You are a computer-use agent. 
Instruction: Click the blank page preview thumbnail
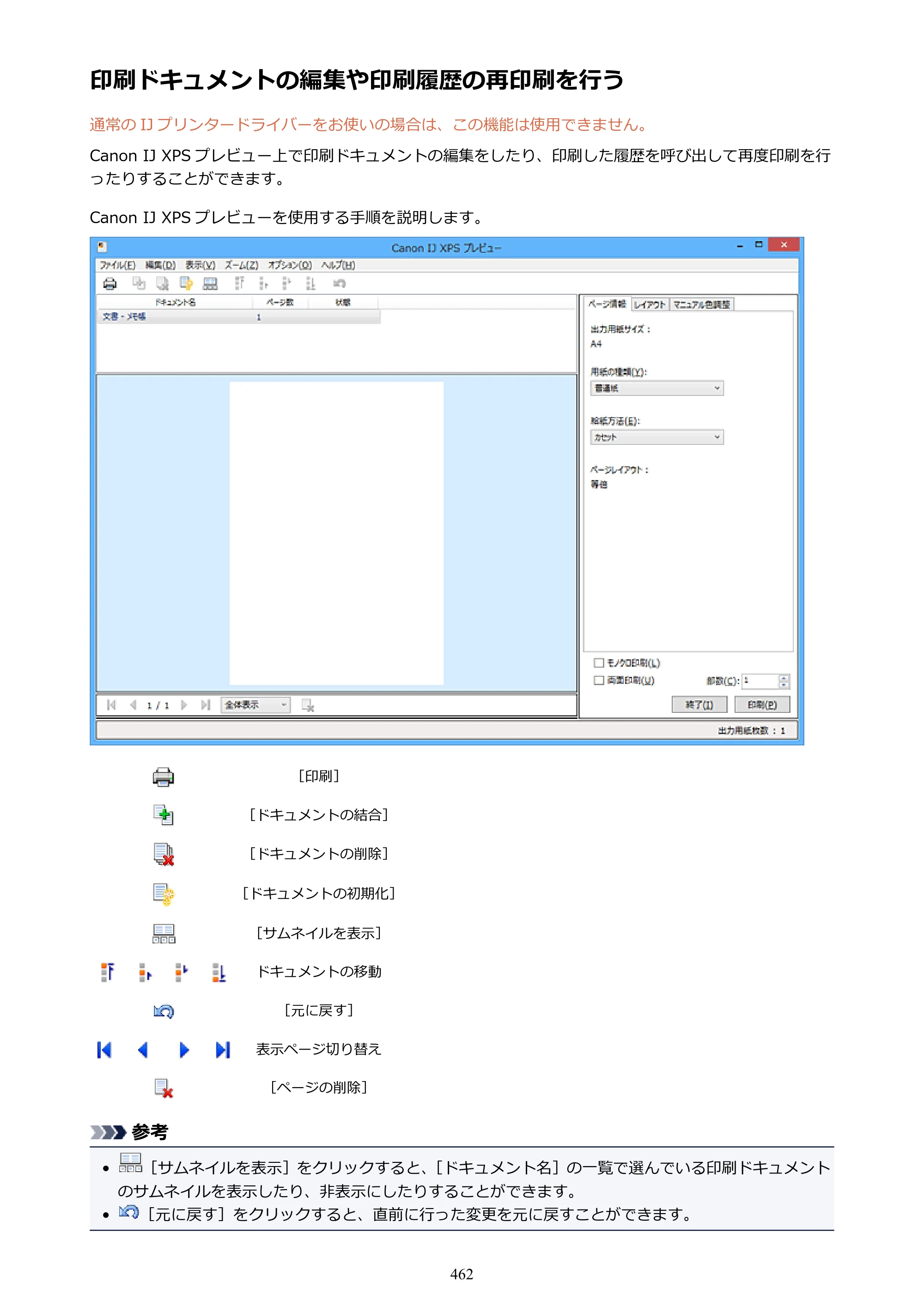pos(336,533)
